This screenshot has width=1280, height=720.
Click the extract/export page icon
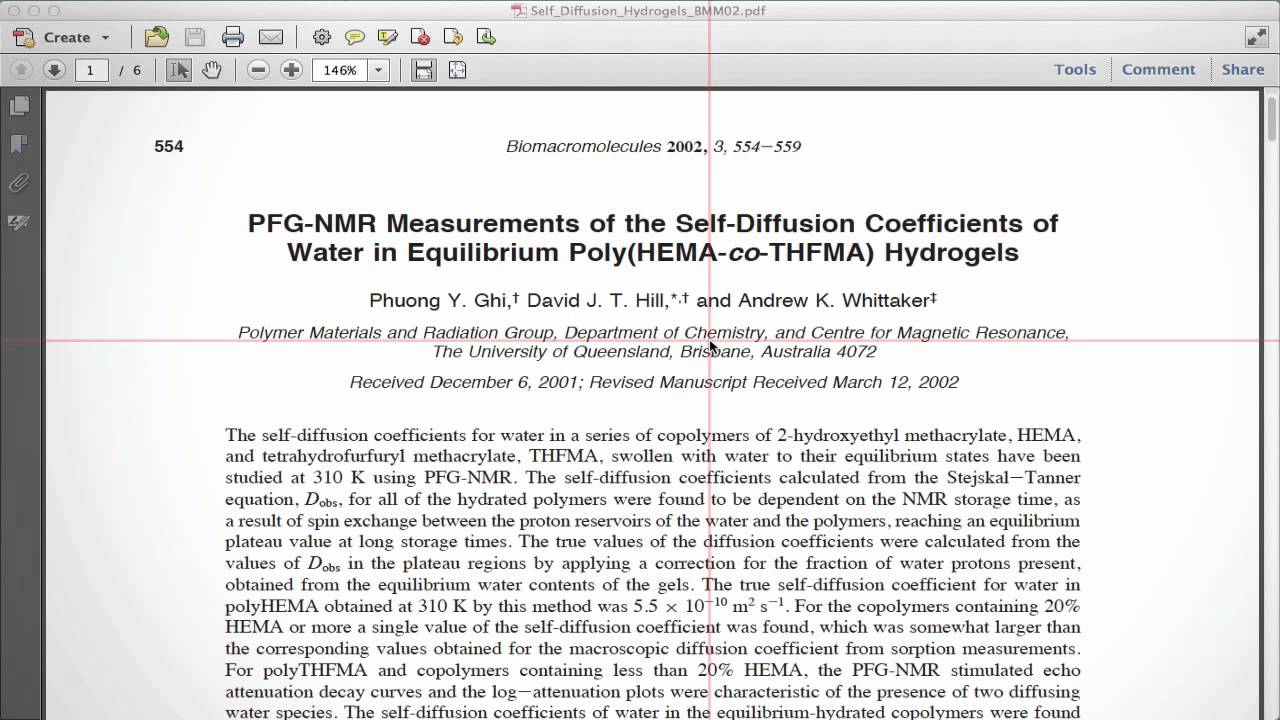pos(486,37)
